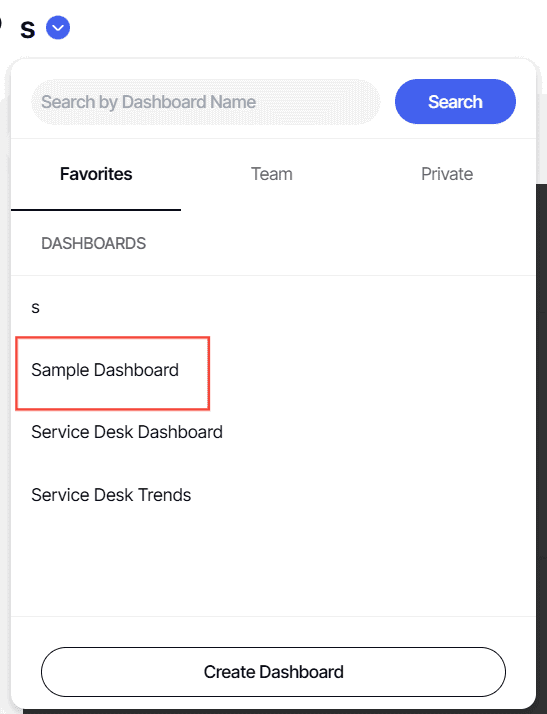Focus the Search by Dashboard Name field

tap(205, 102)
